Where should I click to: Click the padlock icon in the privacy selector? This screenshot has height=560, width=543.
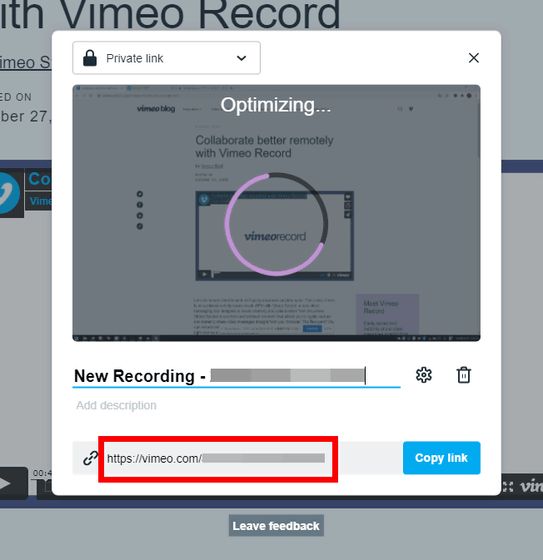[90, 58]
